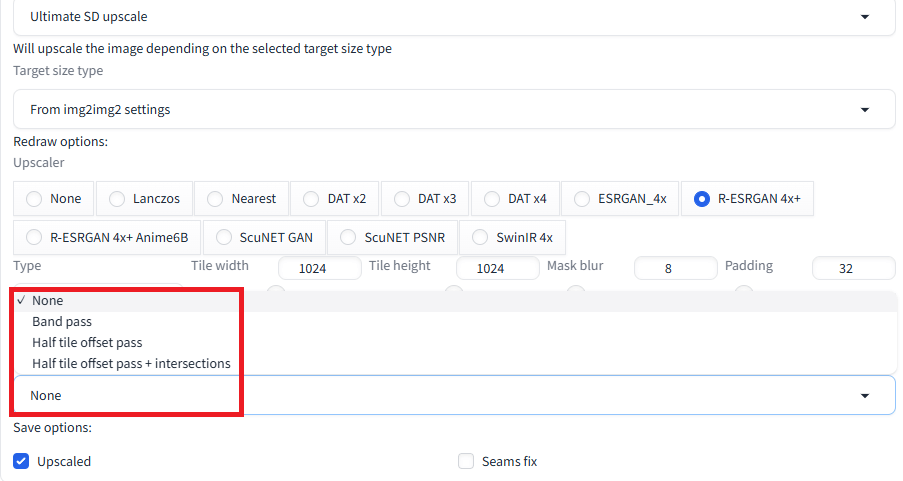Pick the SwinIR 4x upscaler
This screenshot has width=903, height=481.
point(480,237)
